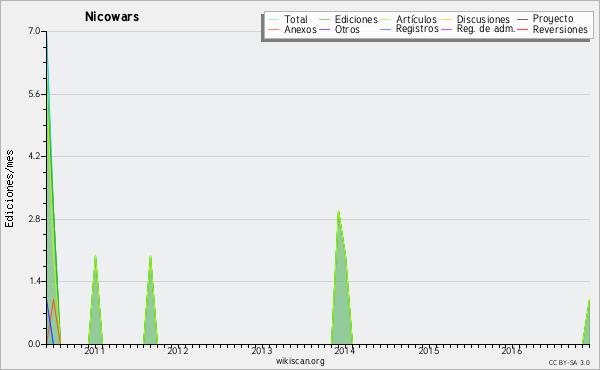This screenshot has width=600, height=370.
Task: Click the Reg. de adm. legend entry
Action: (x=478, y=29)
